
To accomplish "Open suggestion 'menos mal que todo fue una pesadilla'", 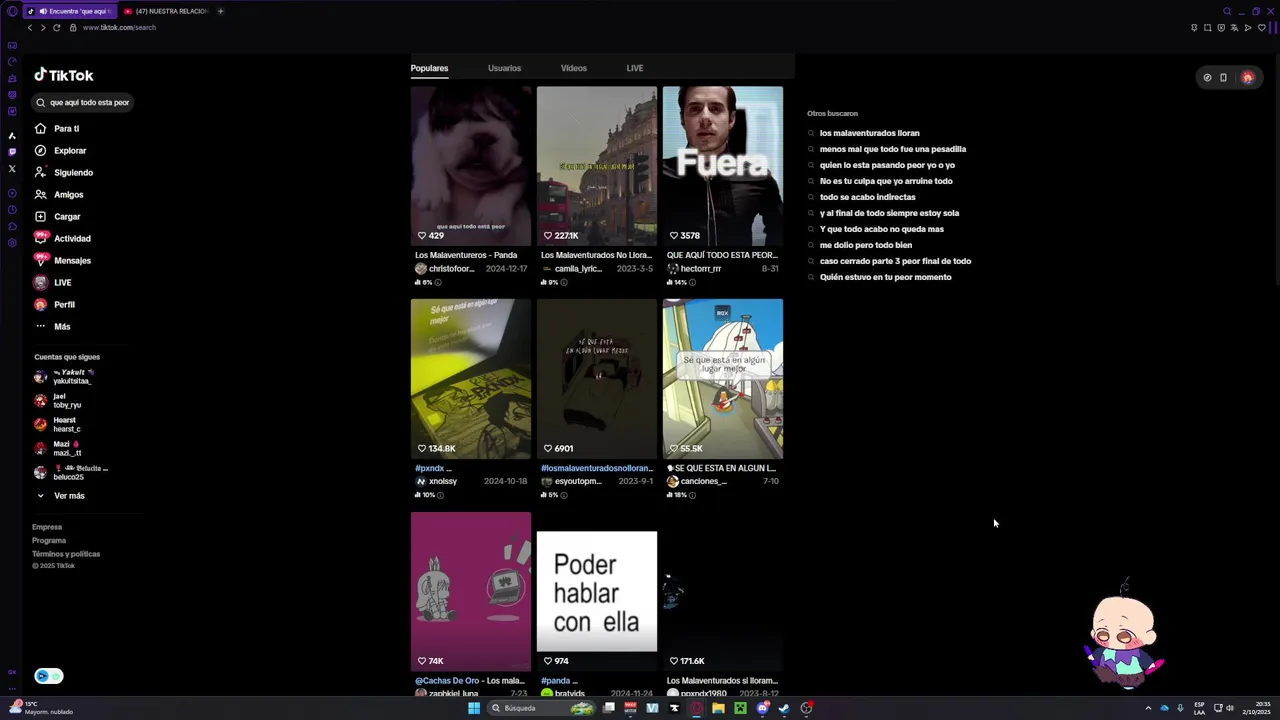I will [892, 149].
